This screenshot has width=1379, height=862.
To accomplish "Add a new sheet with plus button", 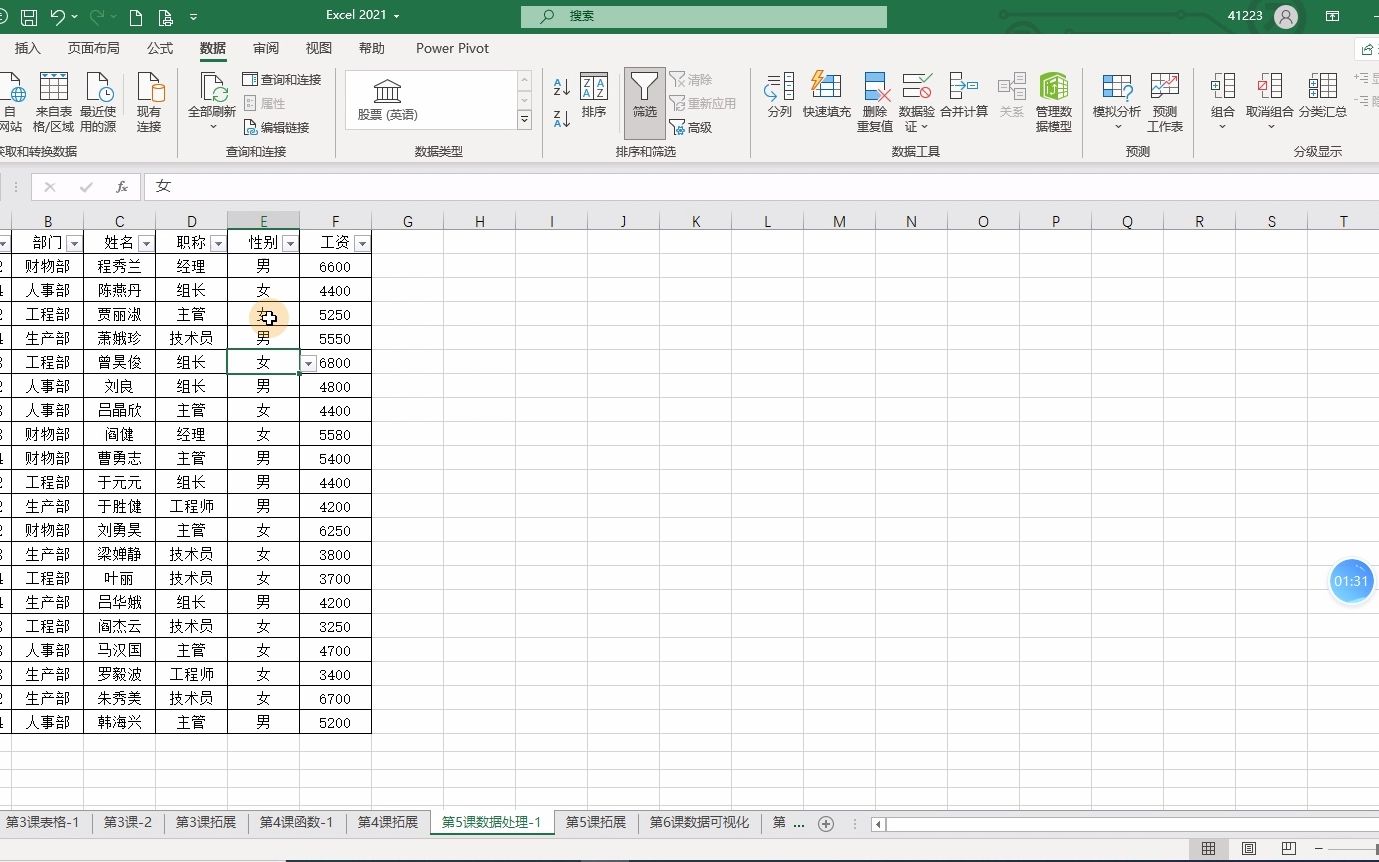I will tap(826, 824).
